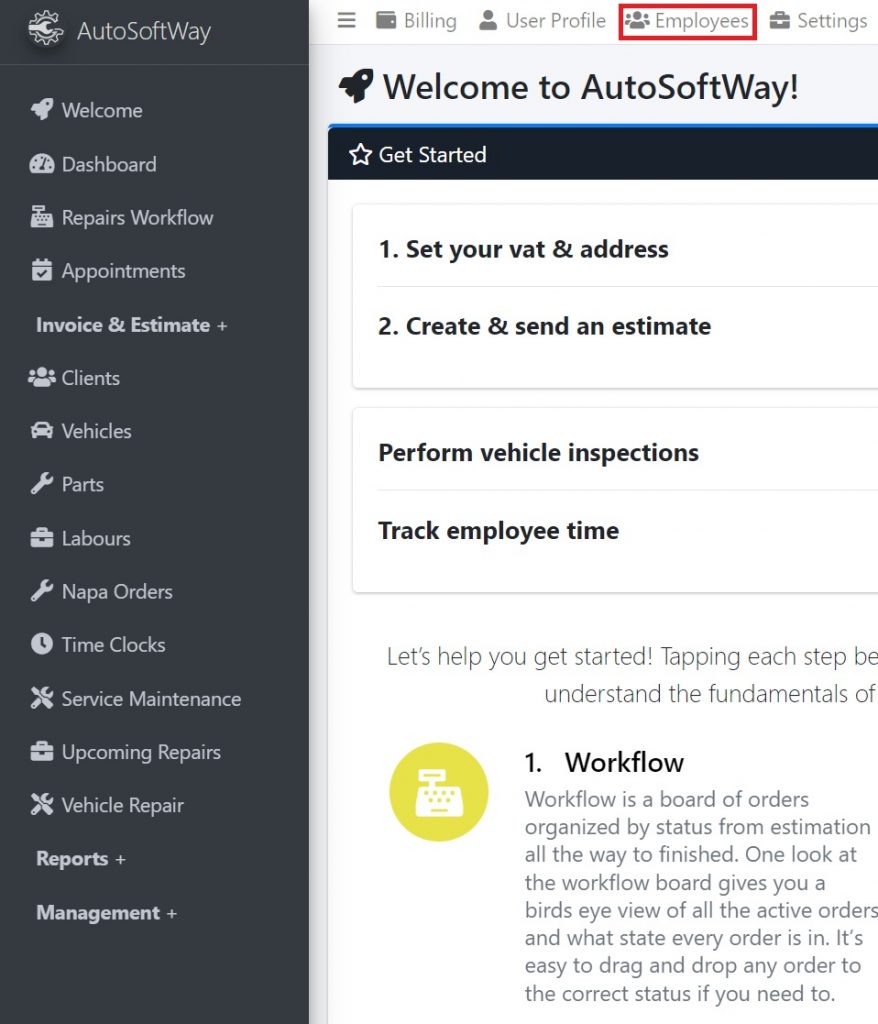
Task: Click the rocket icon beside Welcome heading
Action: [356, 86]
